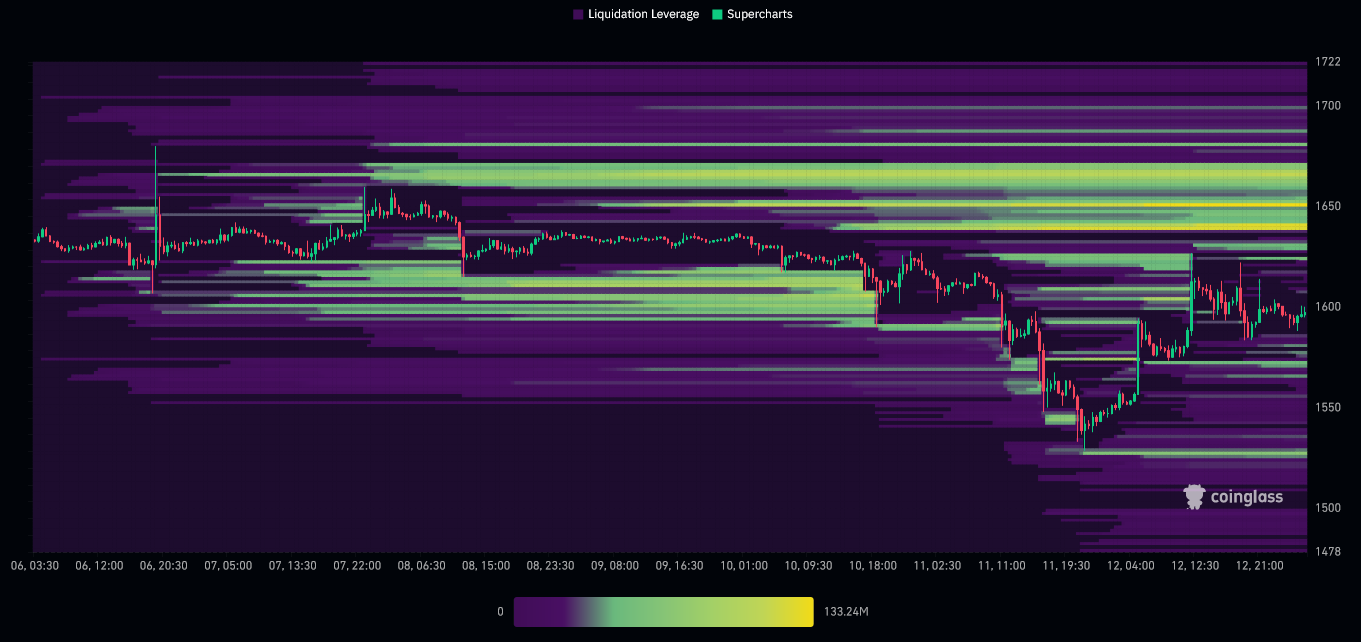The width and height of the screenshot is (1361, 642).
Task: Click the heatmap intensity gradient bar
Action: click(663, 611)
